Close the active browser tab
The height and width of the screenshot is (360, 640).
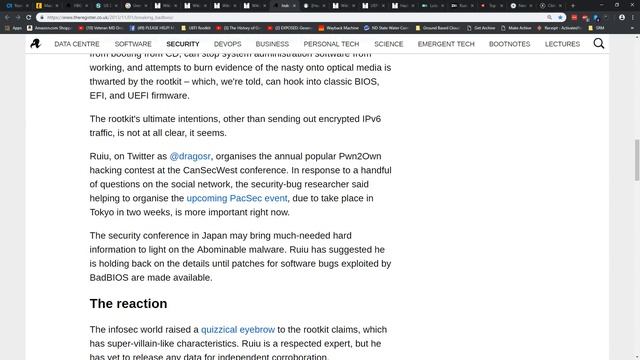[294, 6]
